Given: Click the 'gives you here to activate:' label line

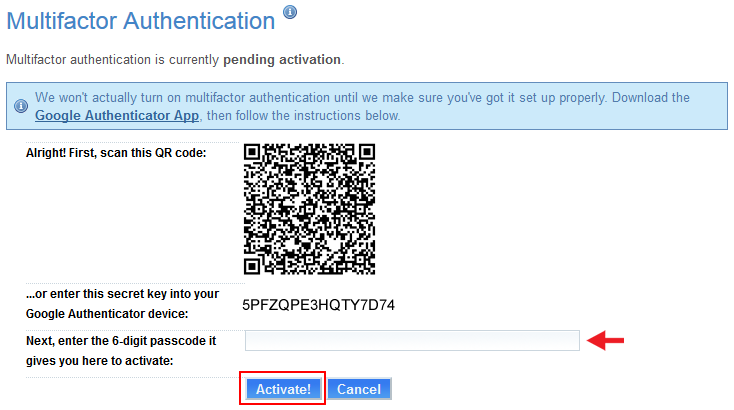Looking at the screenshot, I should pos(99,361).
